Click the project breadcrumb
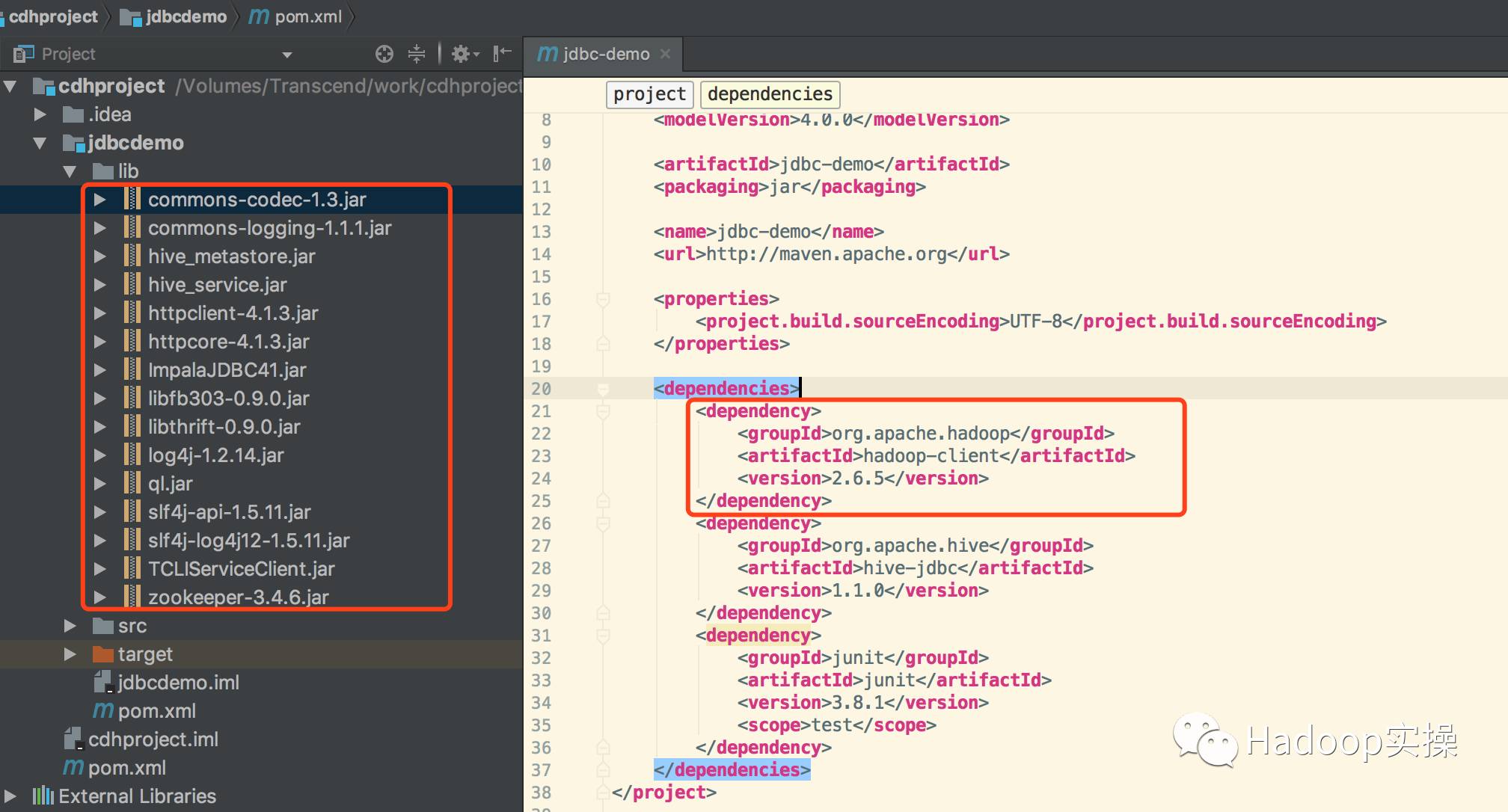1508x812 pixels. (x=649, y=94)
